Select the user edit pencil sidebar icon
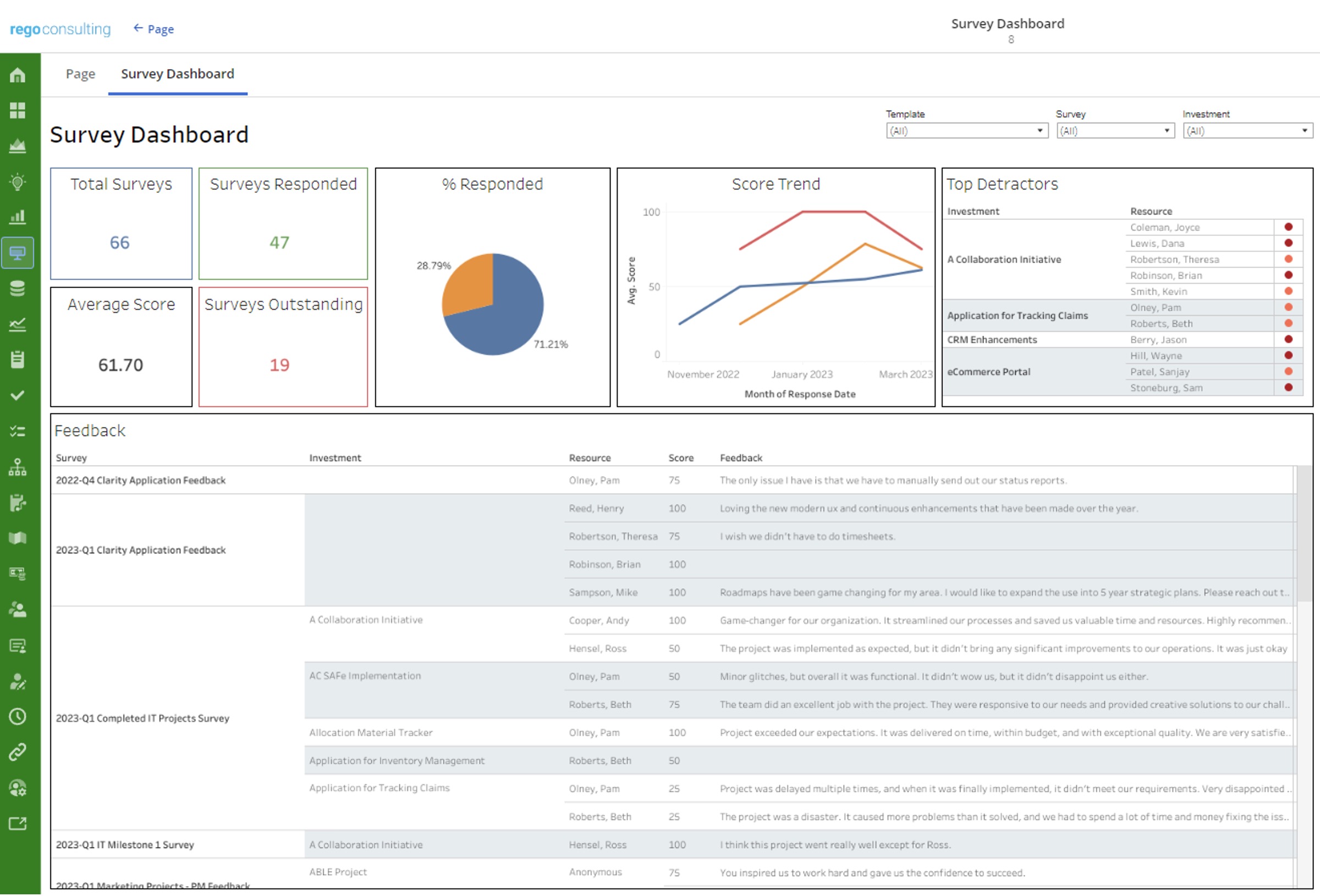This screenshot has width=1320, height=896. (18, 682)
